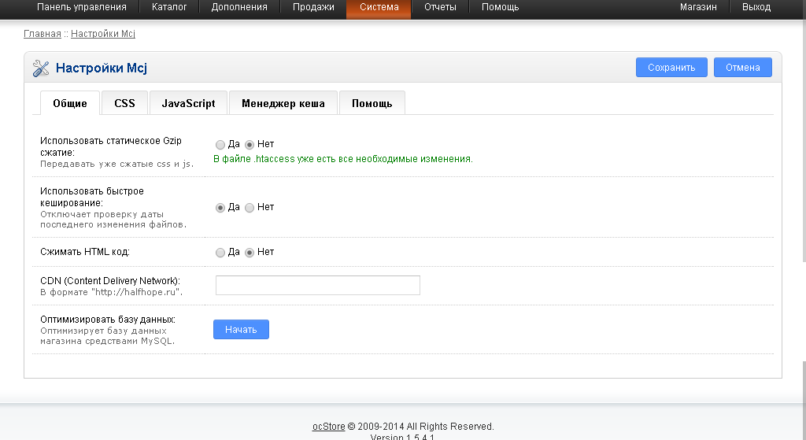The height and width of the screenshot is (440, 806).
Task: Switch to the Общие tab
Action: click(70, 103)
